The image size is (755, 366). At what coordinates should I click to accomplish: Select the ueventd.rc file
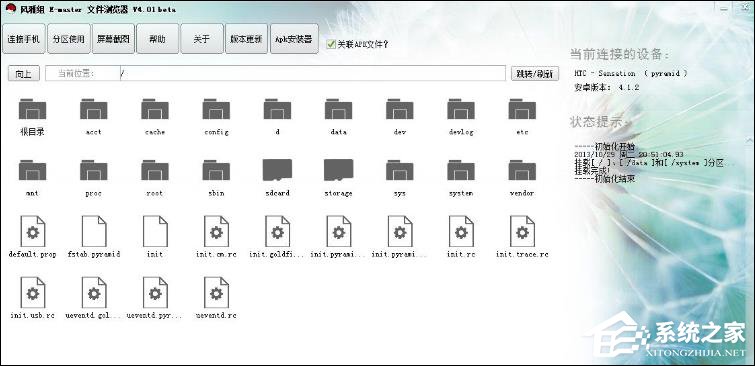(216, 292)
